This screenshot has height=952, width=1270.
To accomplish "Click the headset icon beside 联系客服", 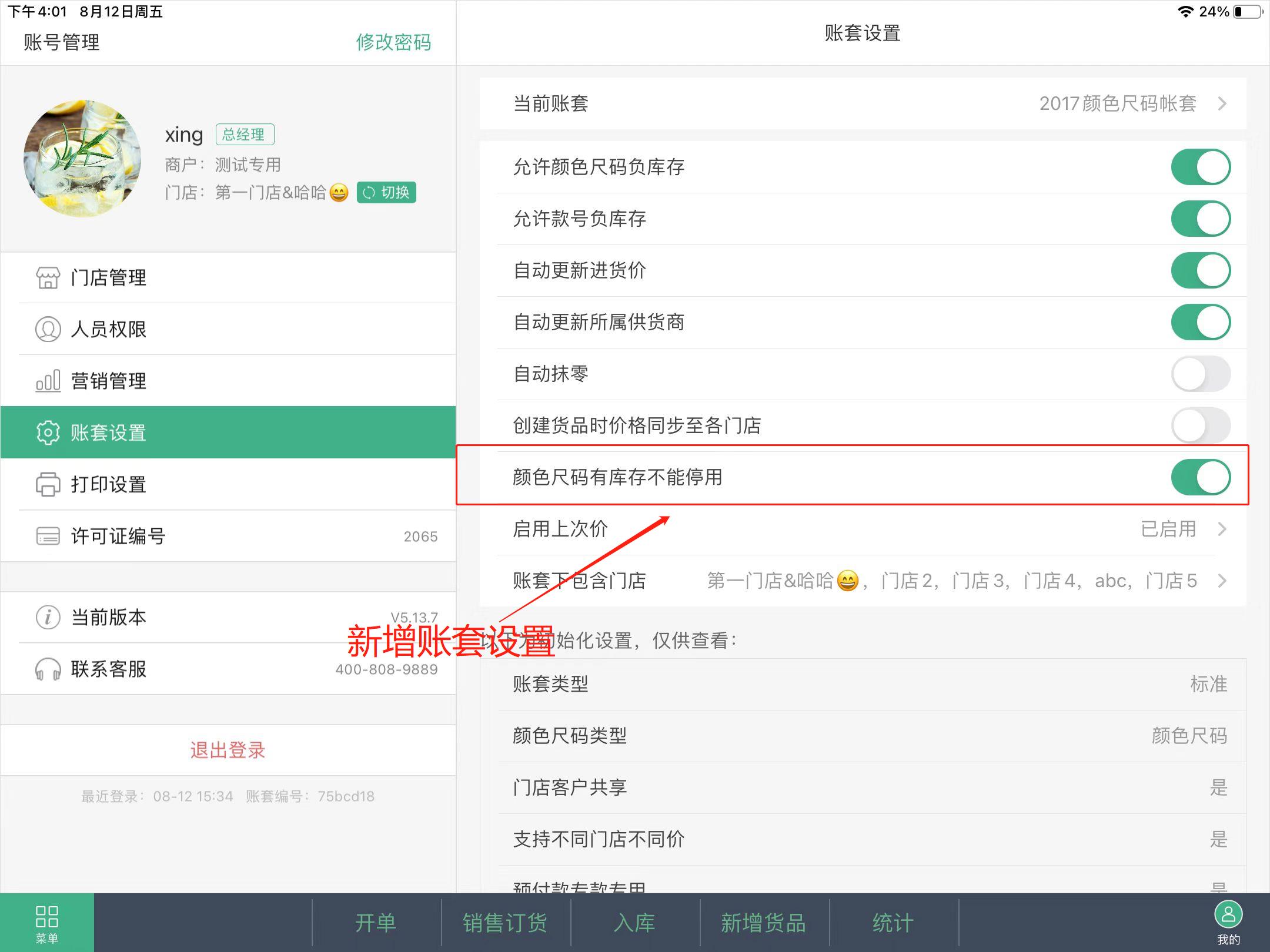I will tap(48, 669).
